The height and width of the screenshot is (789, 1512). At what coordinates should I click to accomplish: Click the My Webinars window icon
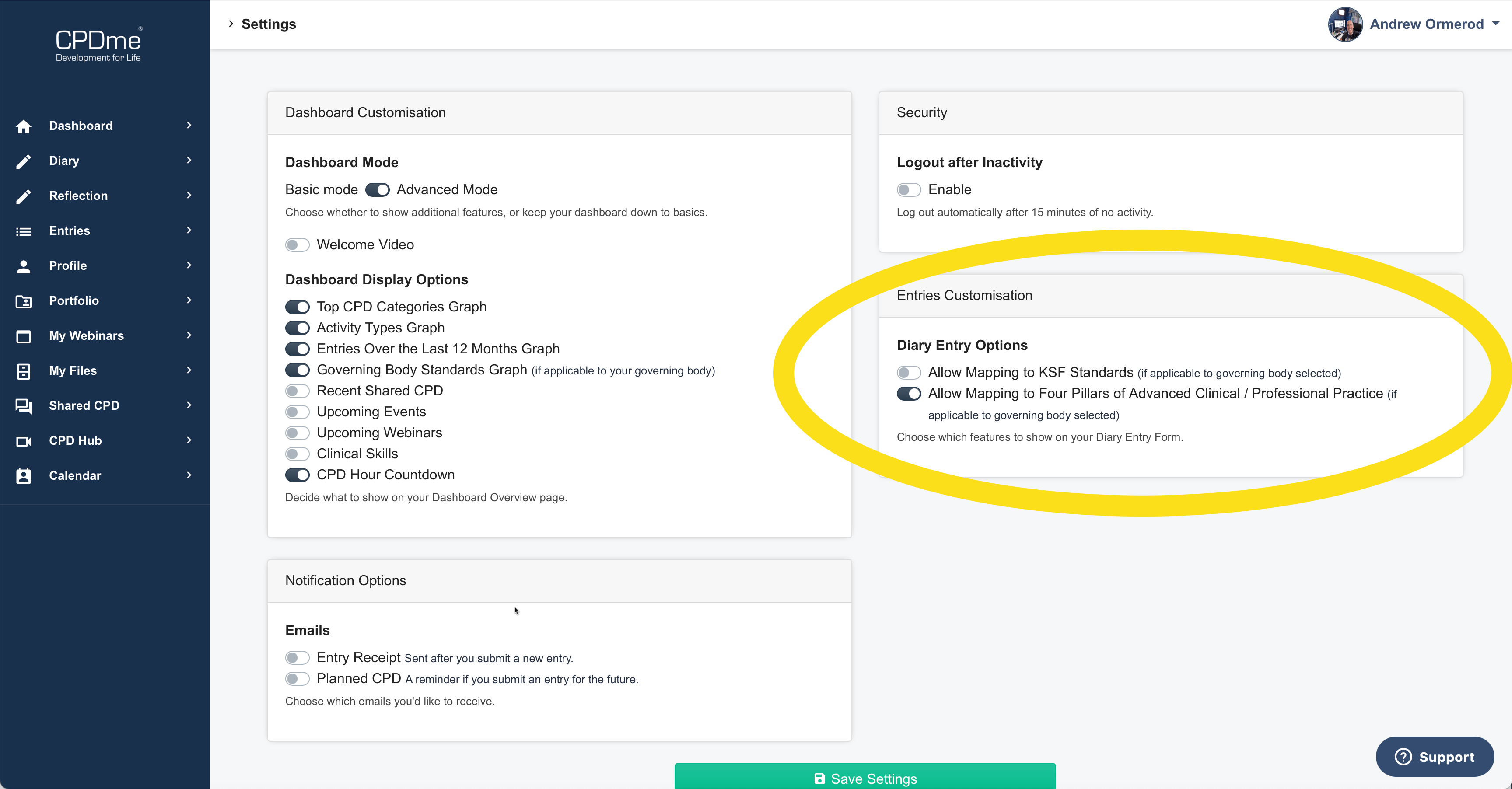click(x=24, y=336)
